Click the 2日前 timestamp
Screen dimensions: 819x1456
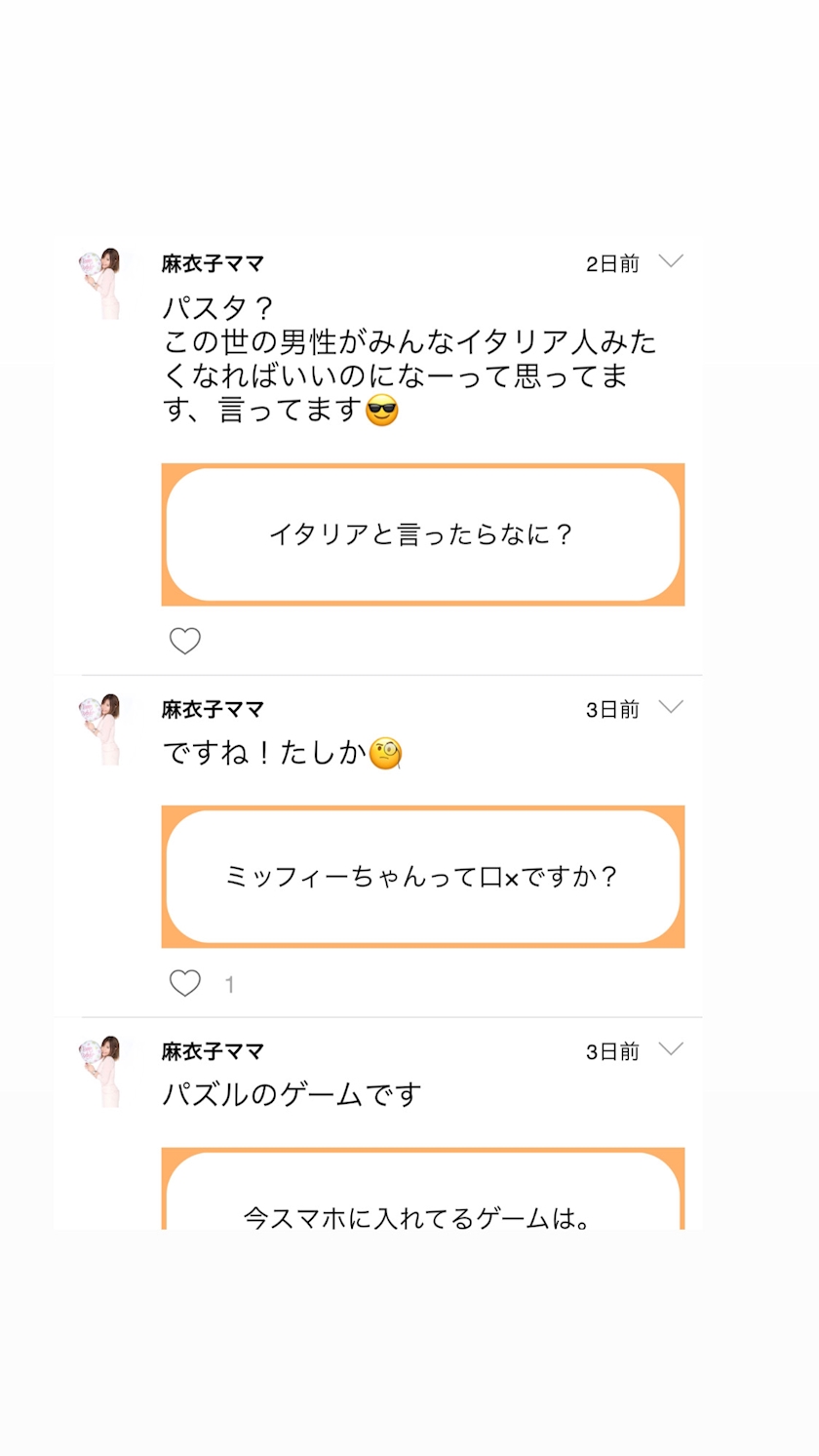point(612,263)
